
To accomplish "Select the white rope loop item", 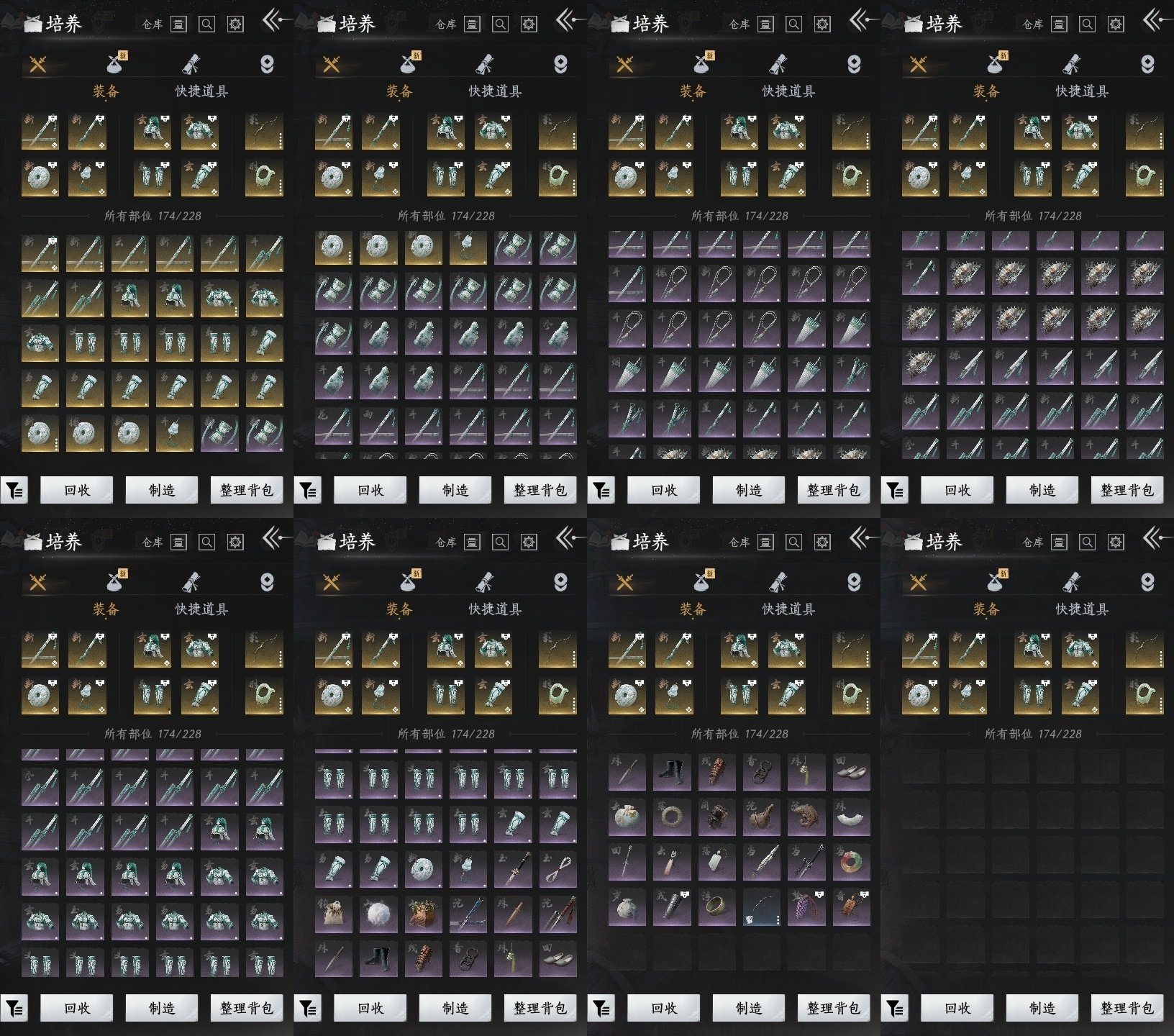I will pos(558,869).
